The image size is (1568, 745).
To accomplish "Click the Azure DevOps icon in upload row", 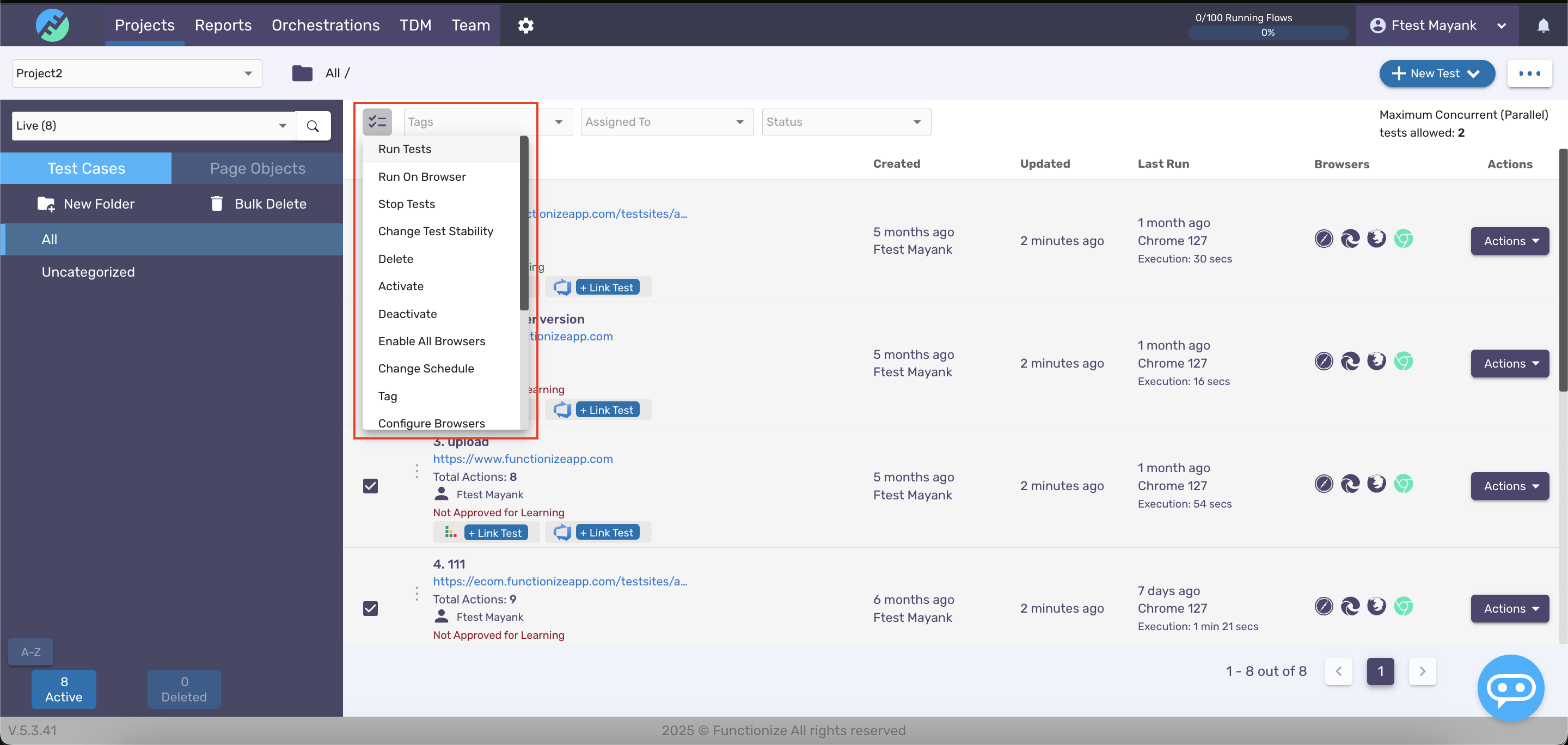I will [x=562, y=533].
